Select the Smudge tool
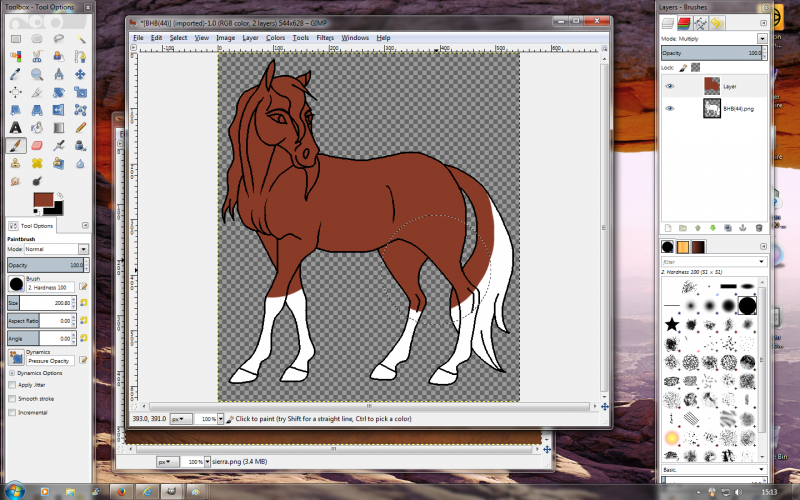This screenshot has width=800, height=500. click(x=16, y=181)
